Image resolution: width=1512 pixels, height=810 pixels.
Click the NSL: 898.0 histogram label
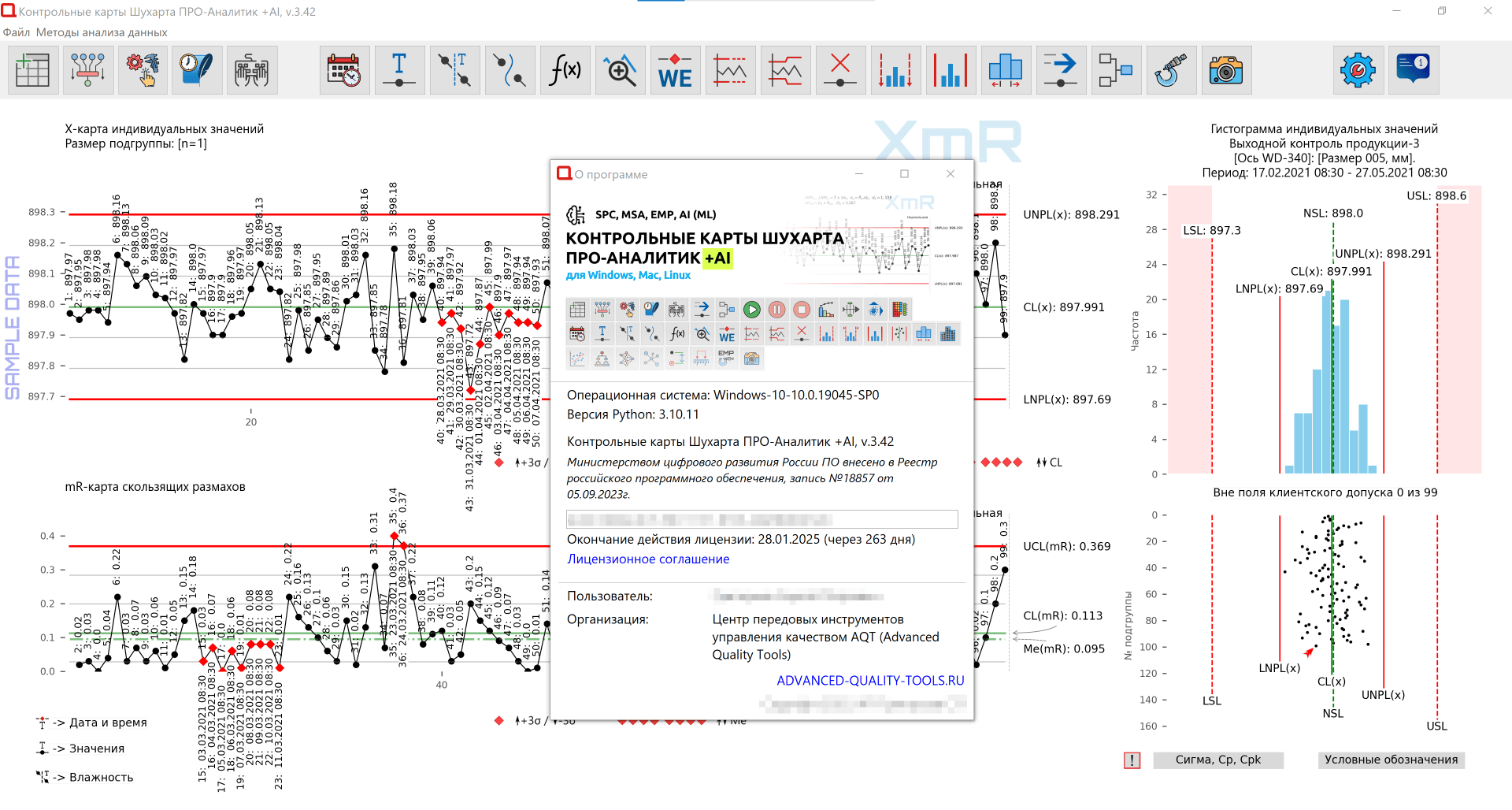1333,214
